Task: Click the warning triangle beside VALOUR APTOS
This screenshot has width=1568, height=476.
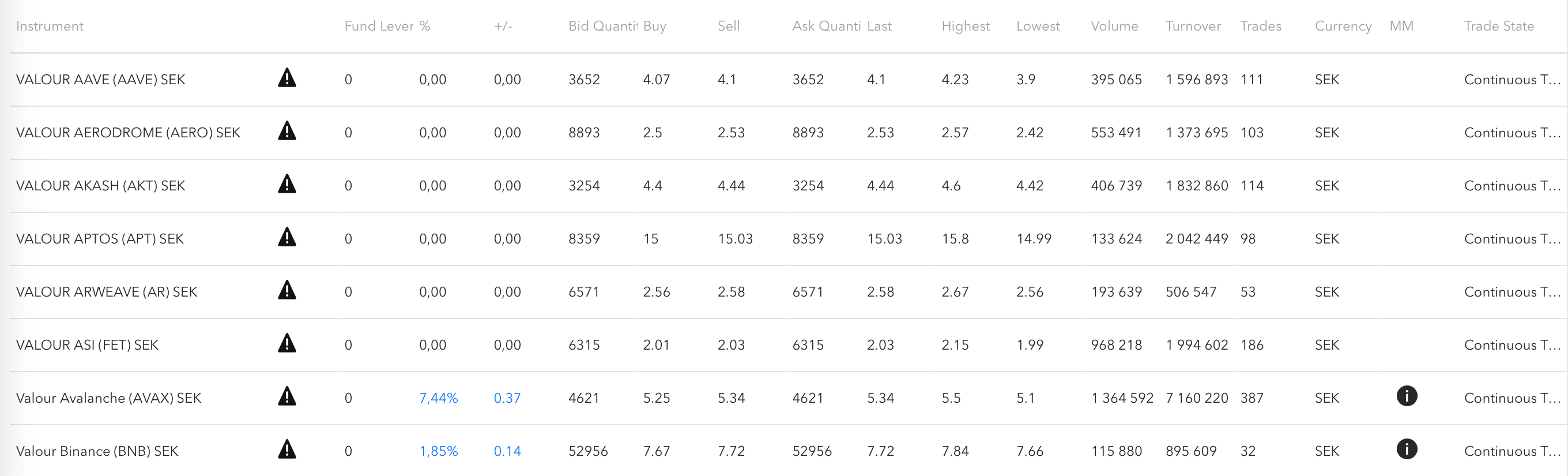Action: [x=287, y=238]
